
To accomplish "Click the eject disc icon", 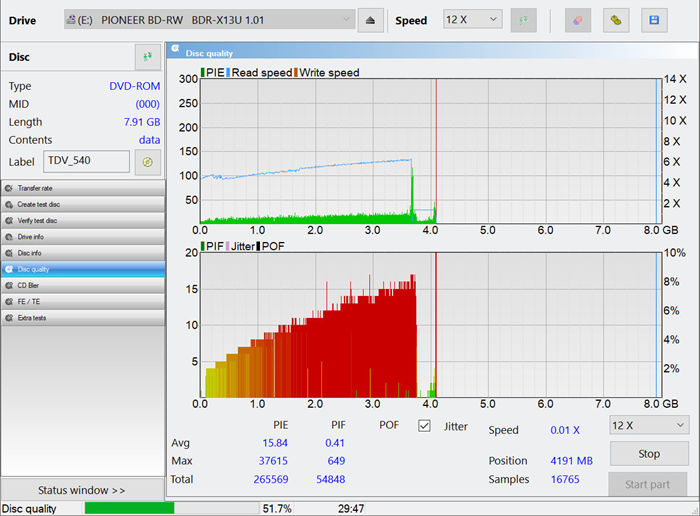I will point(370,21).
